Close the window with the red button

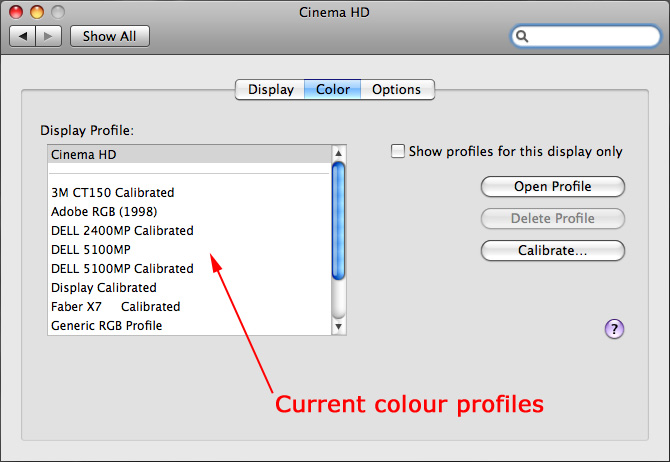tap(16, 12)
